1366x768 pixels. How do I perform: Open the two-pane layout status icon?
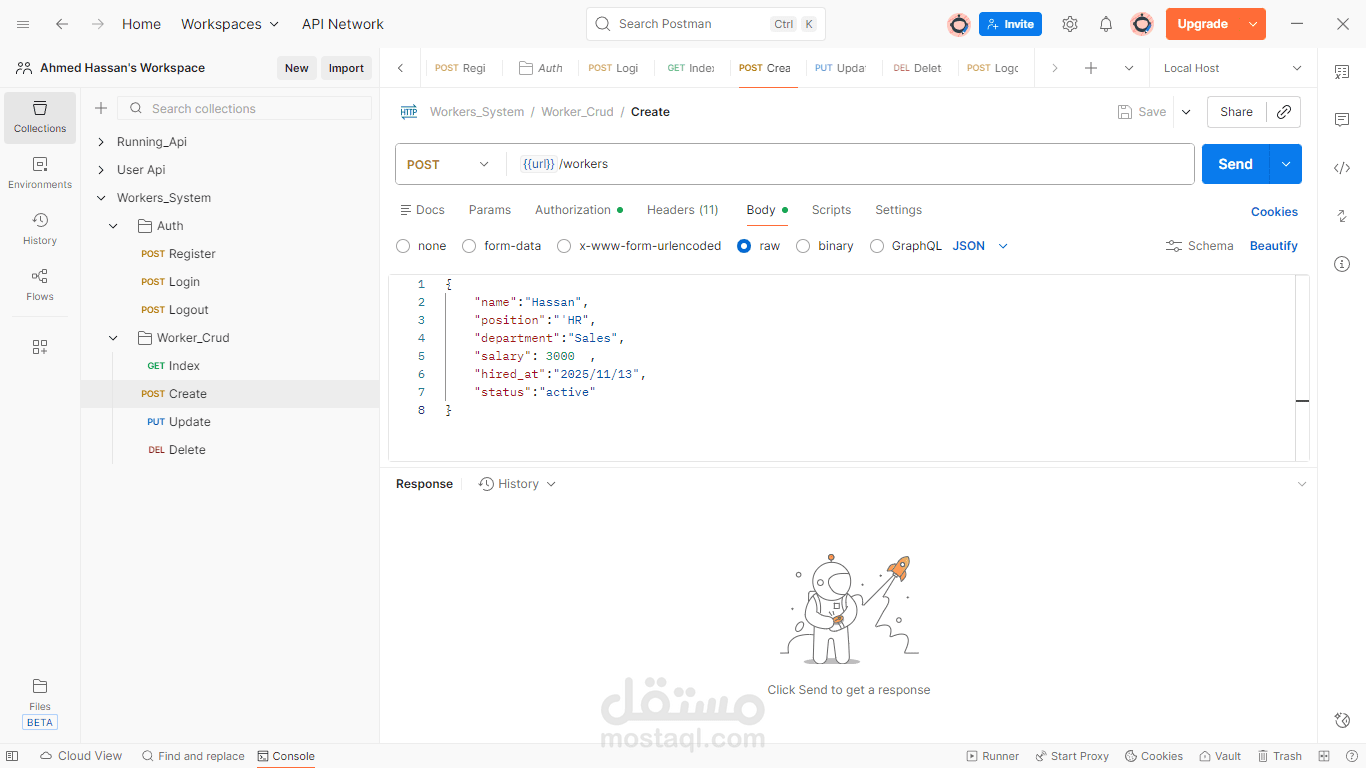(1324, 756)
